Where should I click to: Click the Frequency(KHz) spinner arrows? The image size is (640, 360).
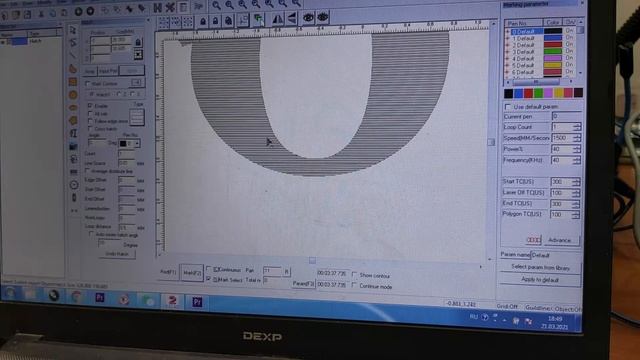tap(577, 160)
